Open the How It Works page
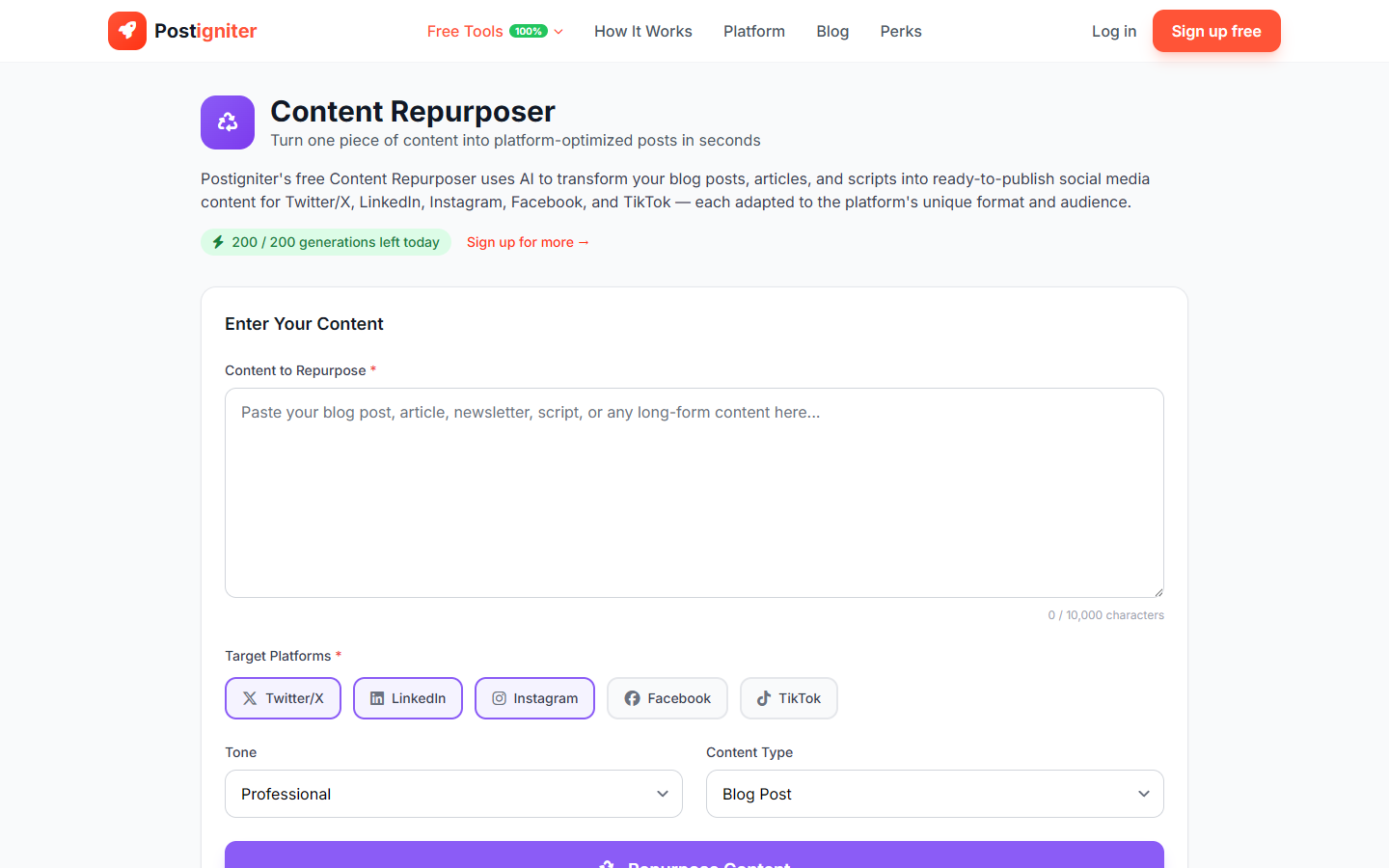This screenshot has width=1389, height=868. coord(643,31)
